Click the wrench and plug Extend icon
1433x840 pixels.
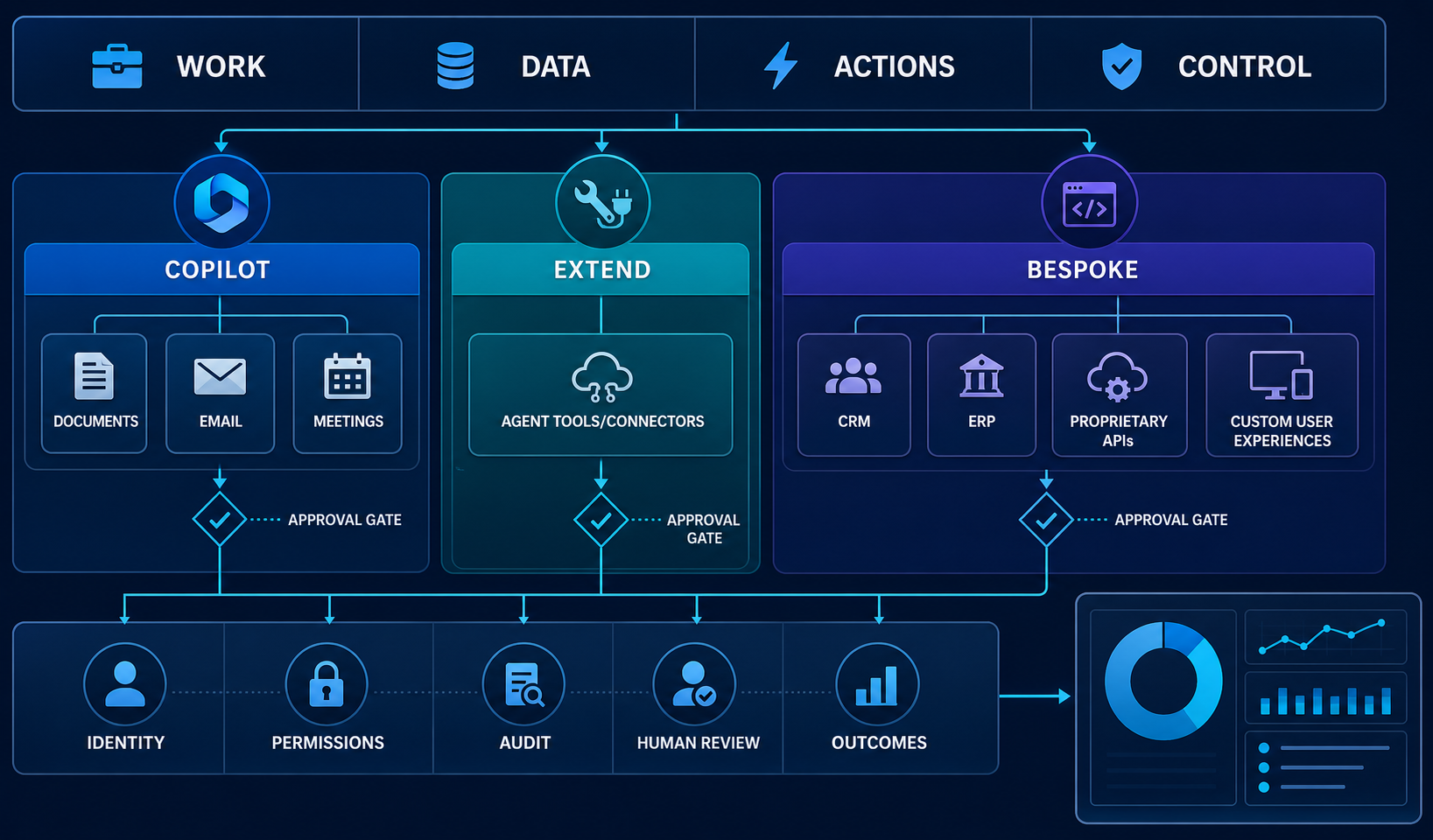tap(602, 202)
